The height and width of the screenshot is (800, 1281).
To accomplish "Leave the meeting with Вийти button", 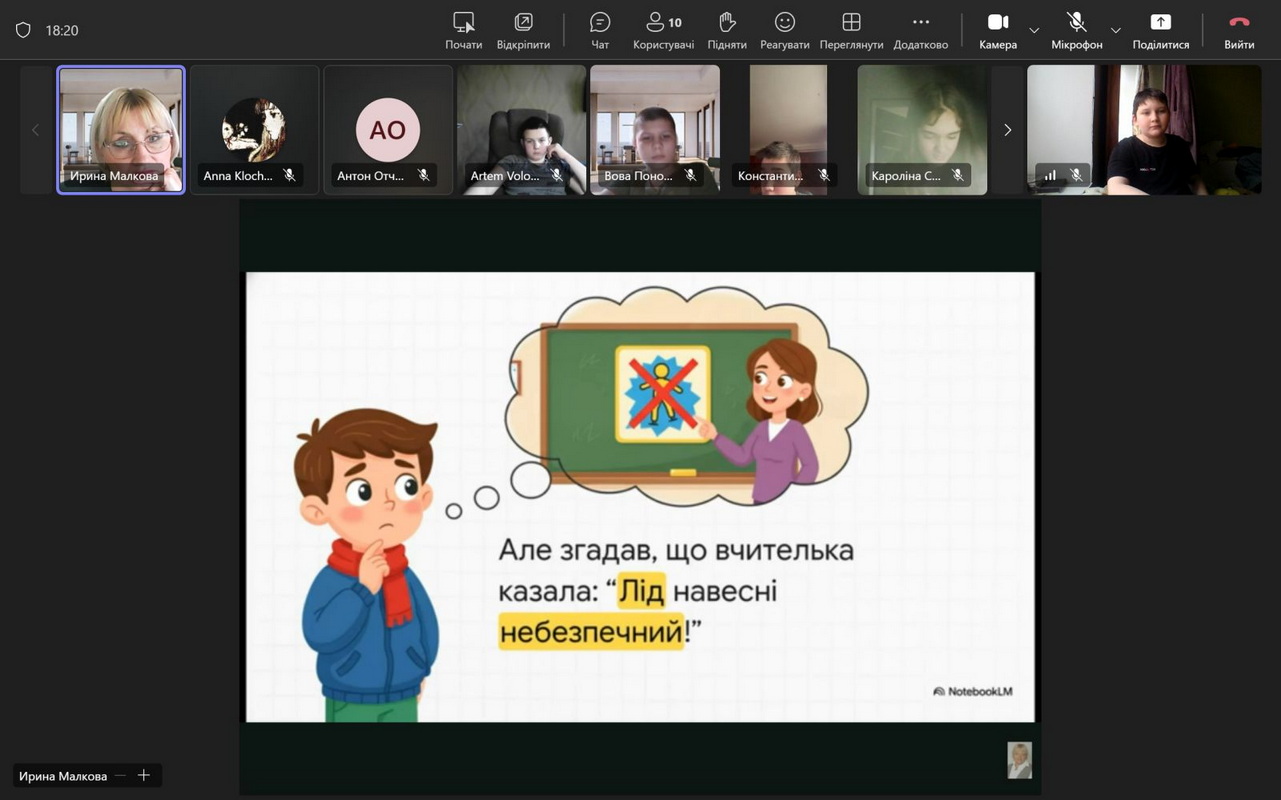I will [x=1239, y=29].
